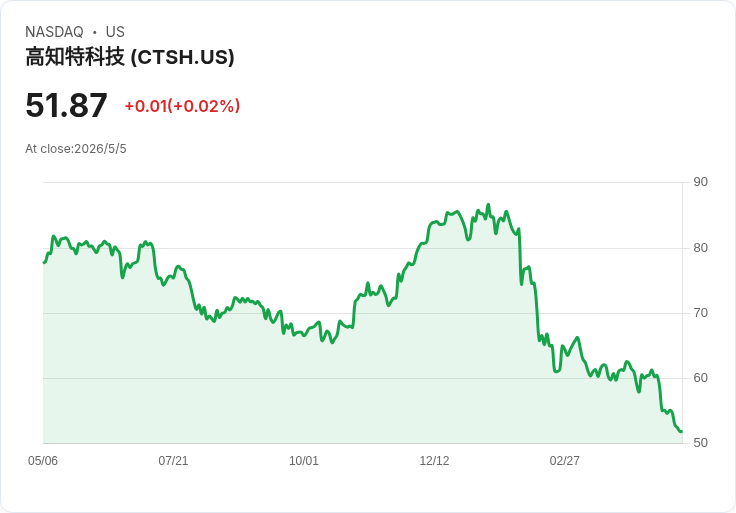Click the final data point of the line

tap(681, 431)
